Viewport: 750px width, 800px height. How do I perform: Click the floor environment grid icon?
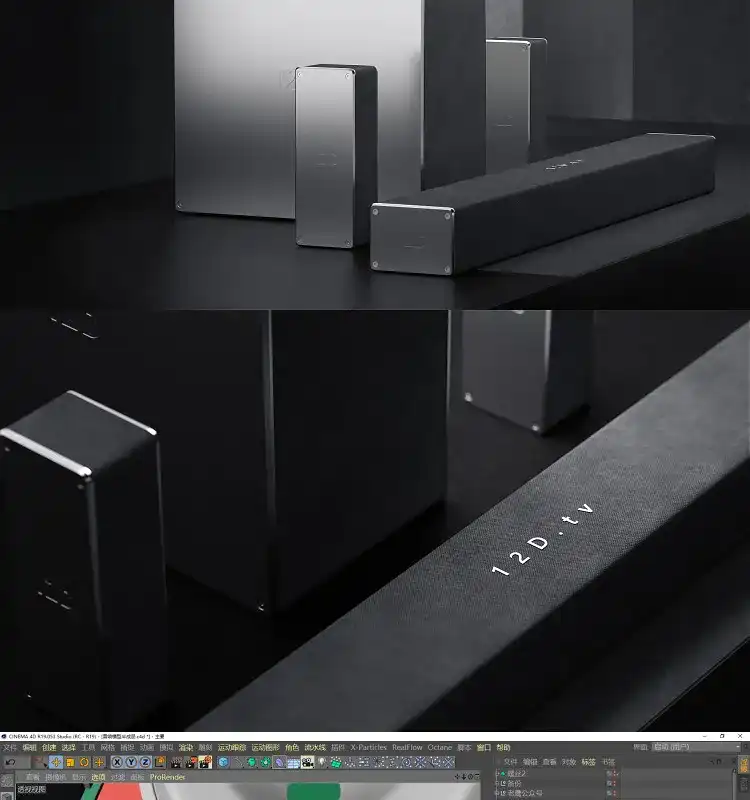(x=293, y=762)
